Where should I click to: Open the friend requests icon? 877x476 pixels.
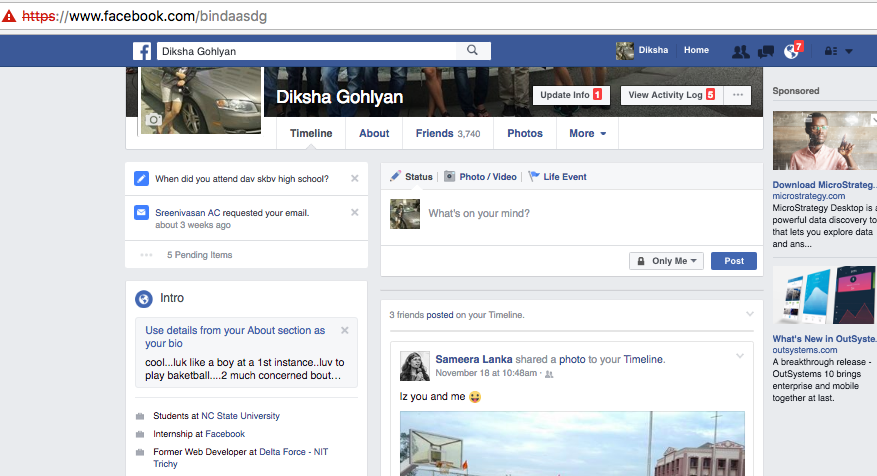coord(741,51)
